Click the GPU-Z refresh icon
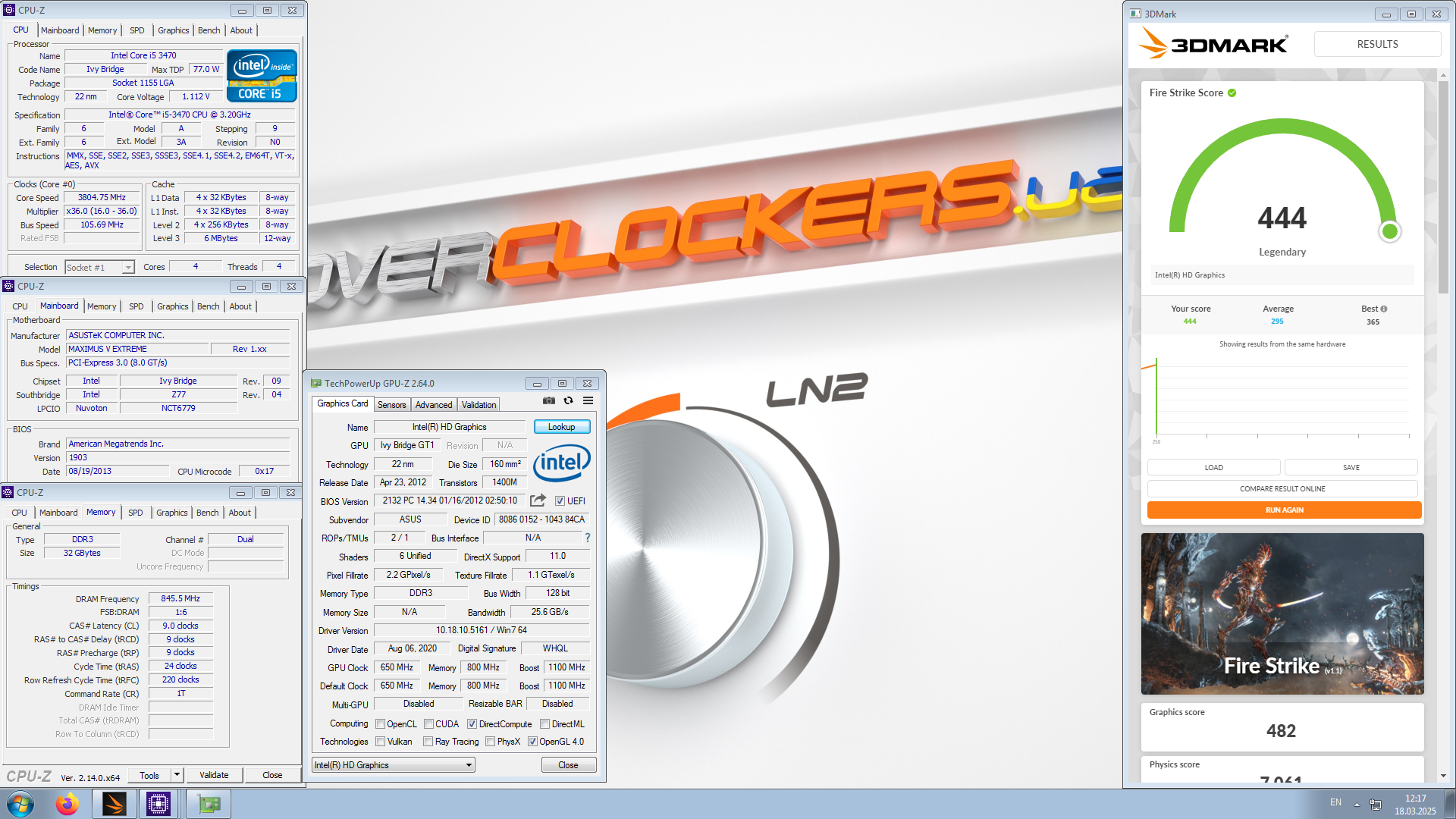Viewport: 1456px width, 819px height. coord(568,401)
